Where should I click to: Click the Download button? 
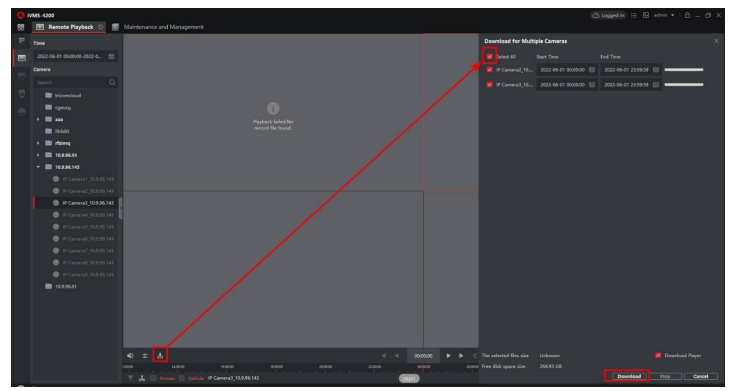coord(628,376)
